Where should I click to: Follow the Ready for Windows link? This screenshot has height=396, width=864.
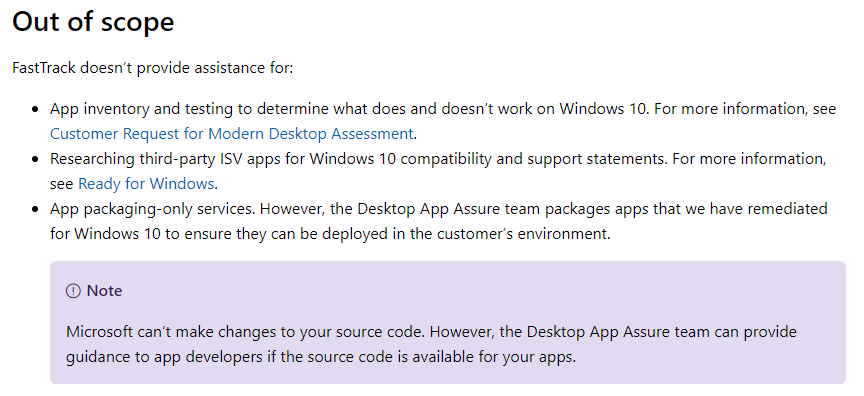pos(146,184)
